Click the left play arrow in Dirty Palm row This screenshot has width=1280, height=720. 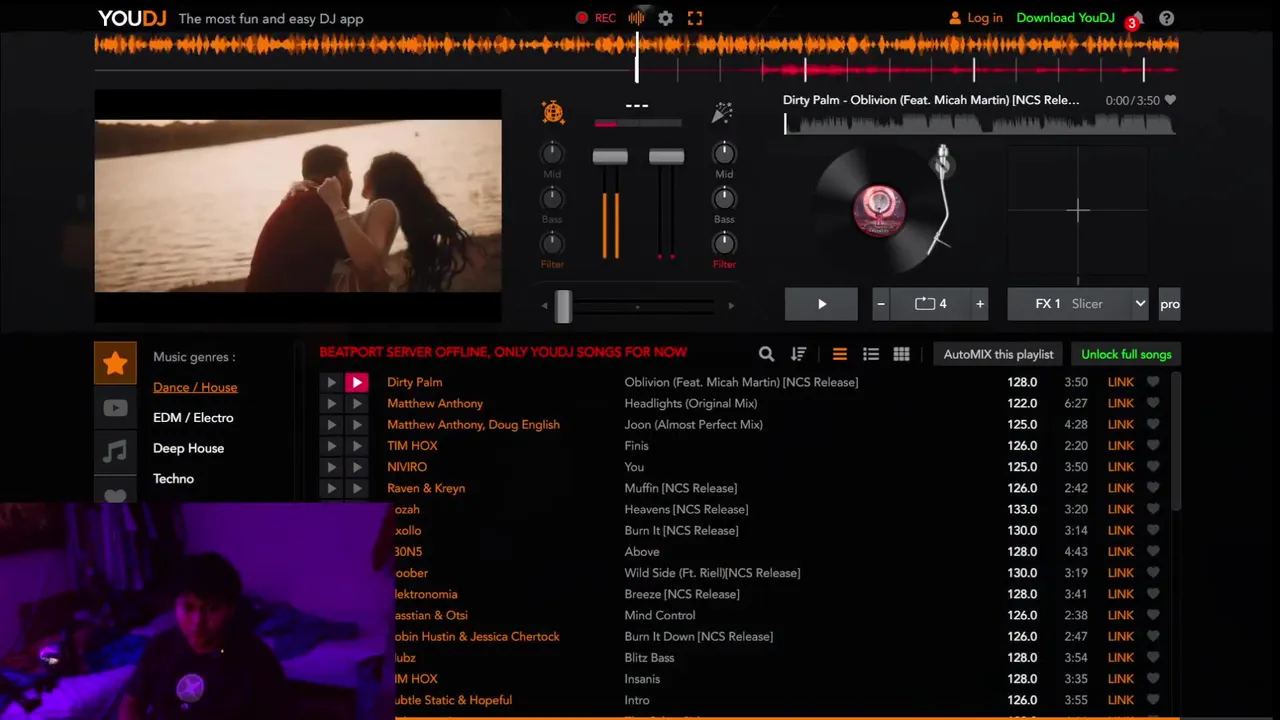(x=331, y=382)
